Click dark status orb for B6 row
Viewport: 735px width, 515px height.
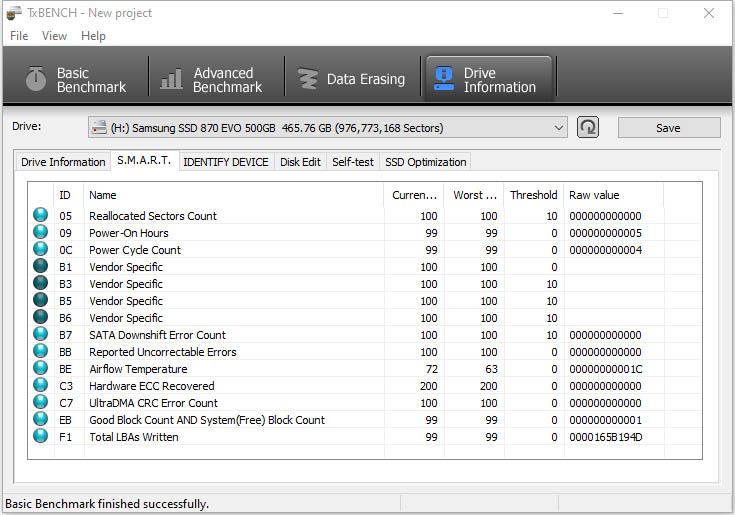coord(41,317)
